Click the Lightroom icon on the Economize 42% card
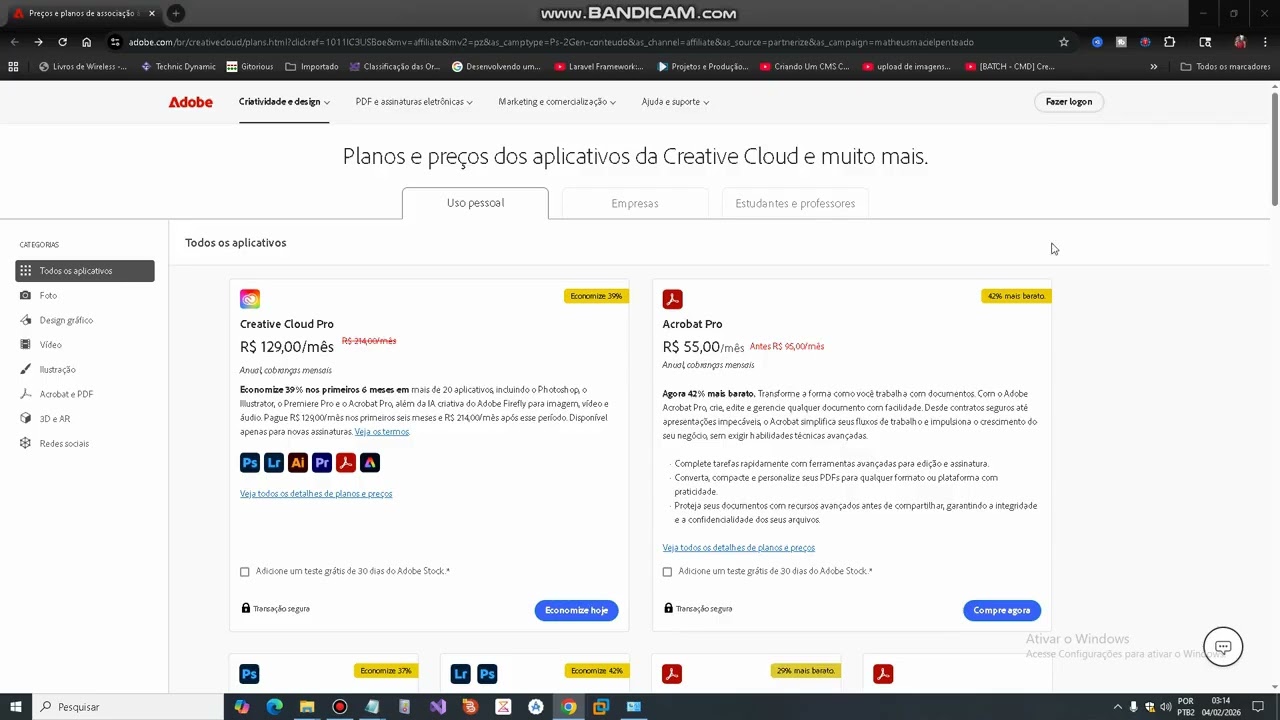The height and width of the screenshot is (720, 1280). (461, 674)
